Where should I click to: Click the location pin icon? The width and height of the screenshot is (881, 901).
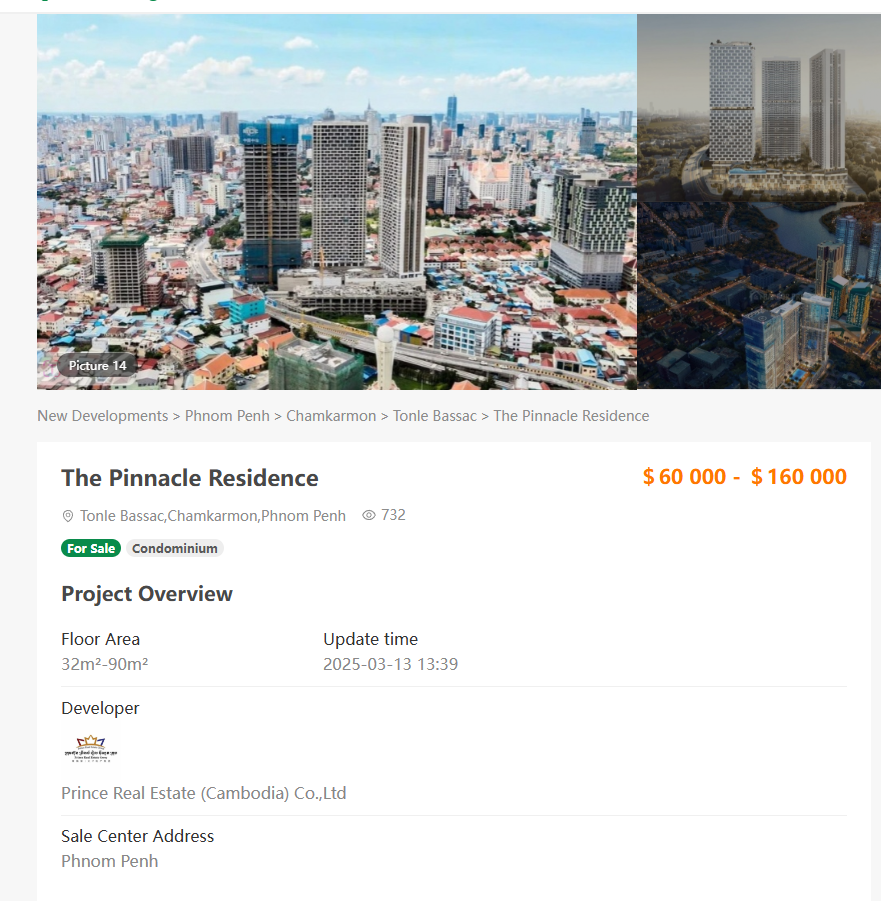(68, 516)
